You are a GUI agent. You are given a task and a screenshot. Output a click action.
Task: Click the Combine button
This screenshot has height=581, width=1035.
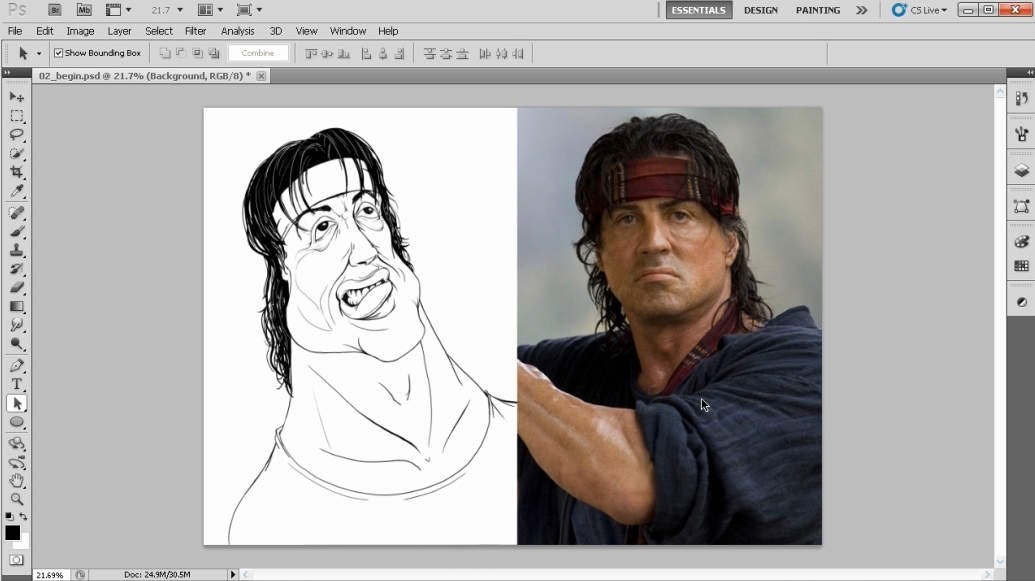point(258,53)
